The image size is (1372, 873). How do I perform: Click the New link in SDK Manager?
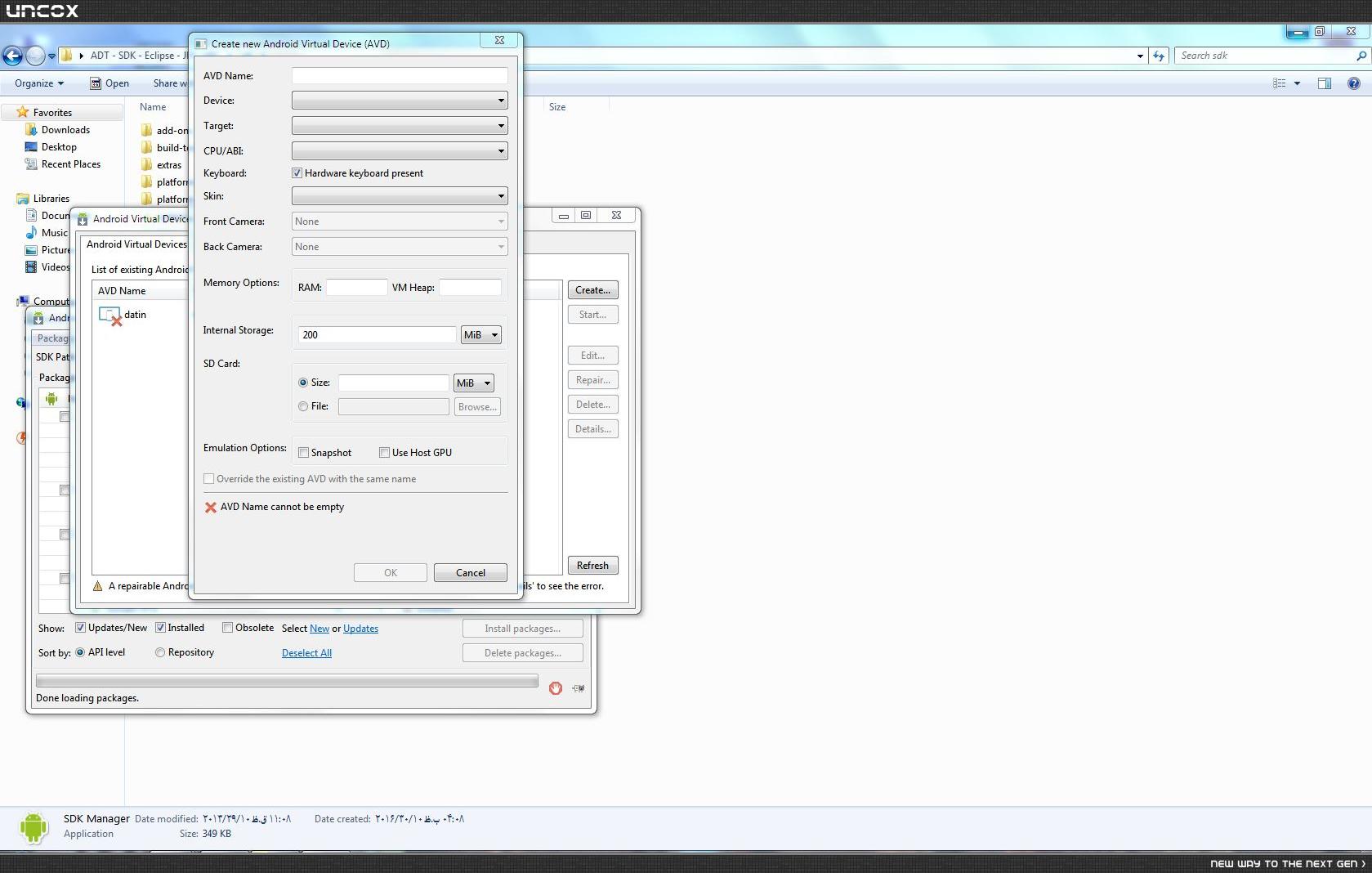tap(320, 629)
